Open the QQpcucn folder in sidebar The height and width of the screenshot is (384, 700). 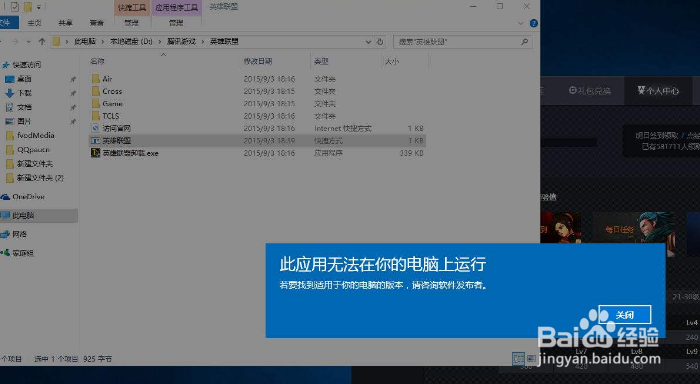click(28, 150)
